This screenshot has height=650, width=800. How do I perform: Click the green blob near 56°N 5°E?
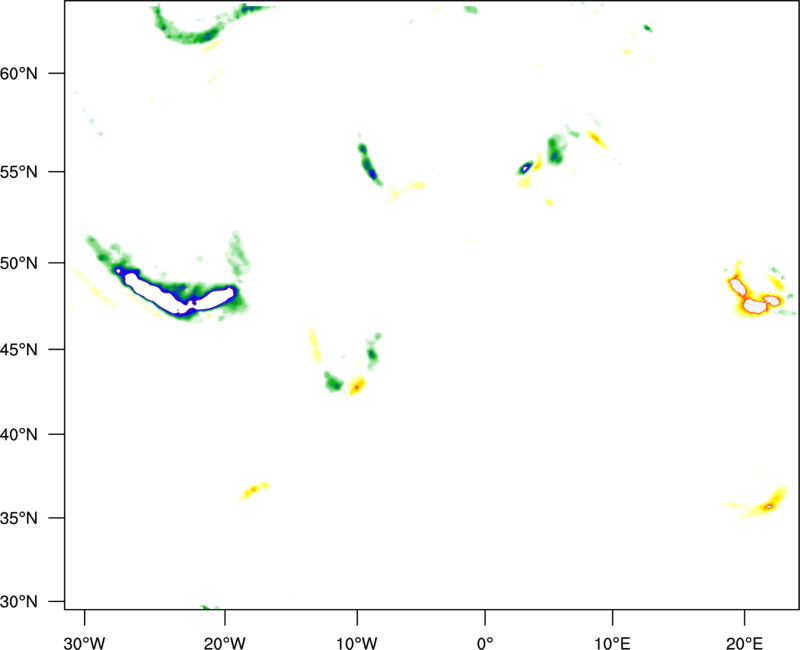555,150
